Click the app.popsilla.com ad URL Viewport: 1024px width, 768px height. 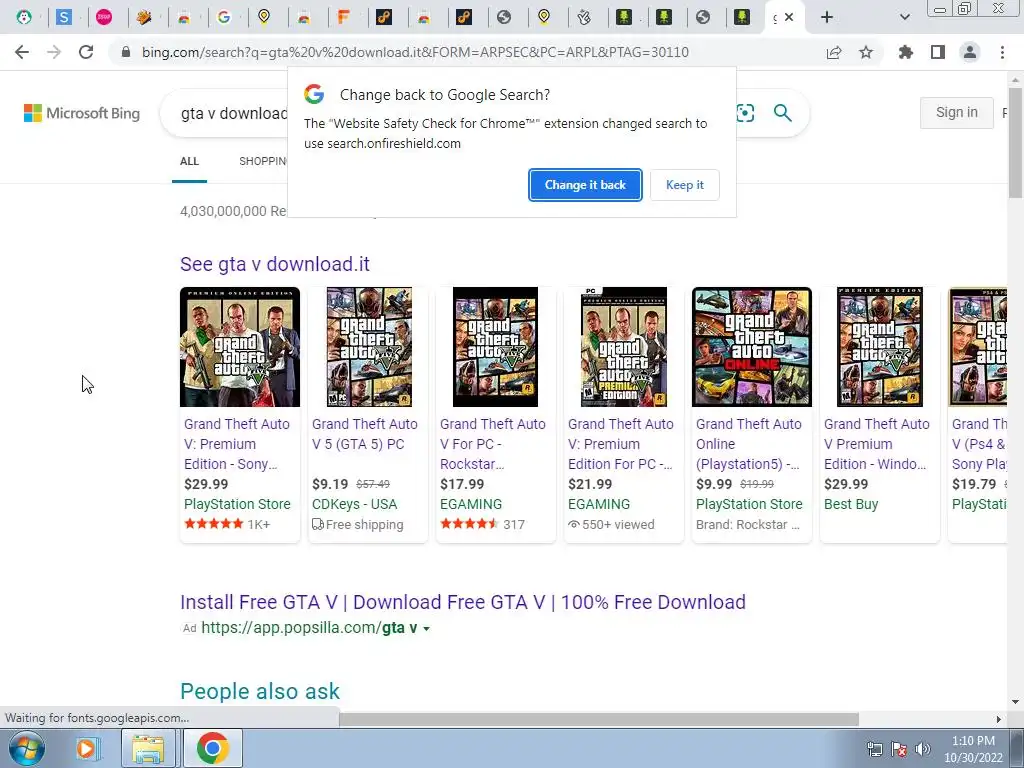[x=309, y=628]
